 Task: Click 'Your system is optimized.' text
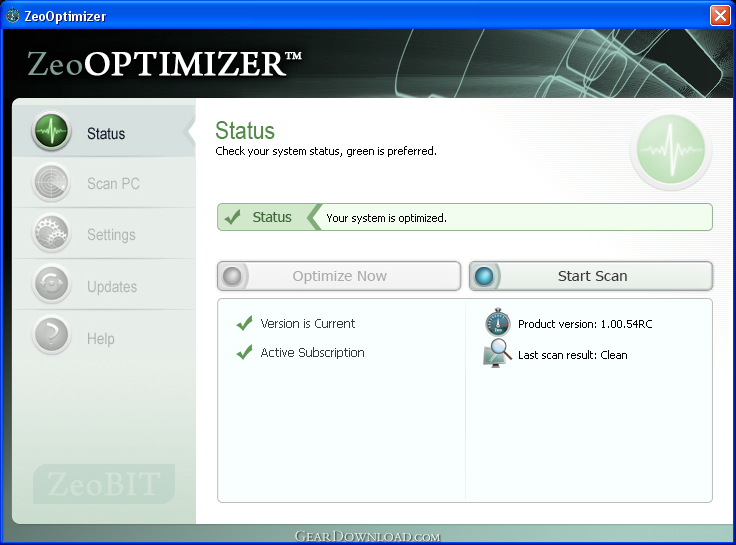point(386,218)
